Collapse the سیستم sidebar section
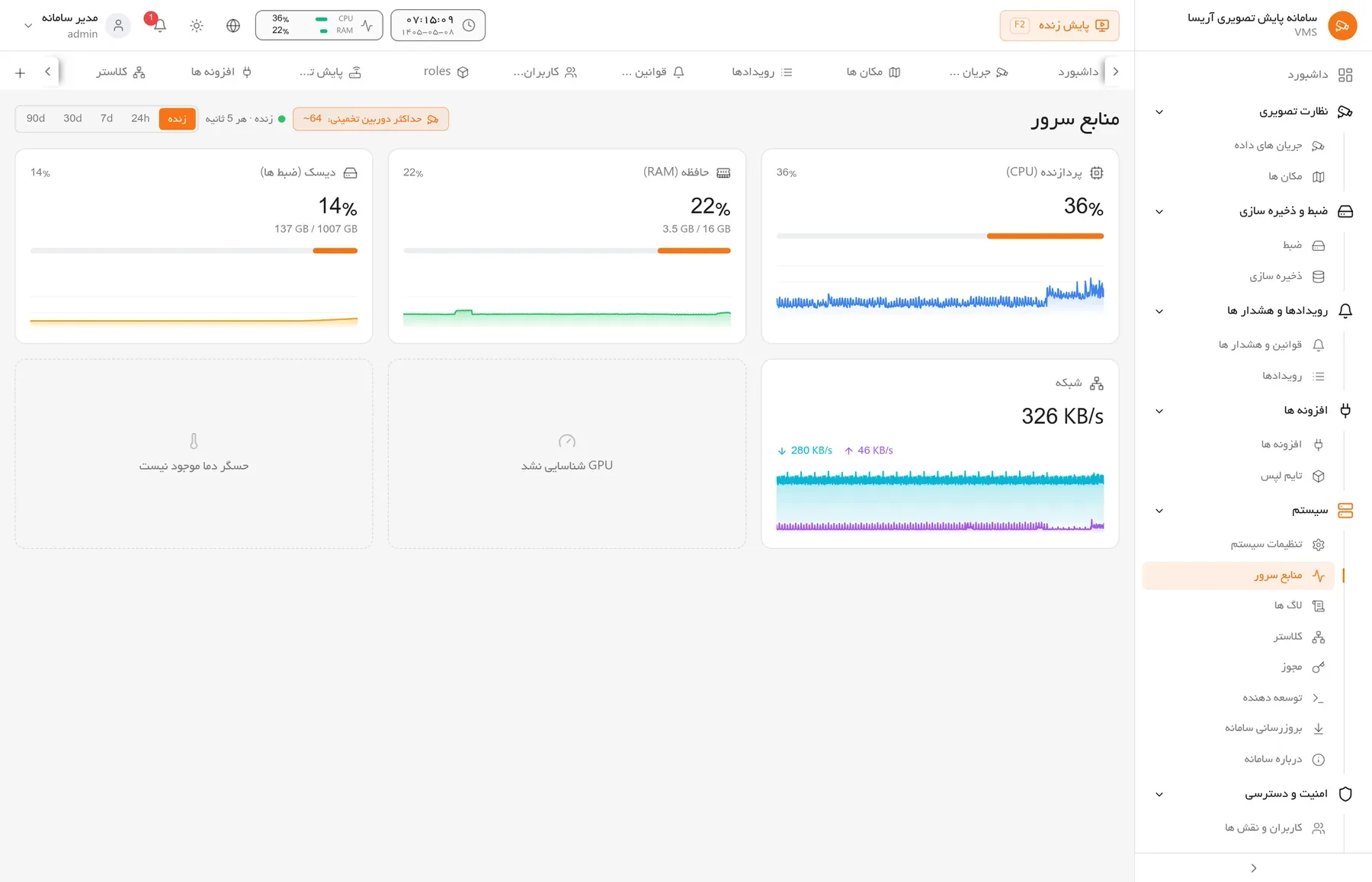1372x882 pixels. 1159,511
